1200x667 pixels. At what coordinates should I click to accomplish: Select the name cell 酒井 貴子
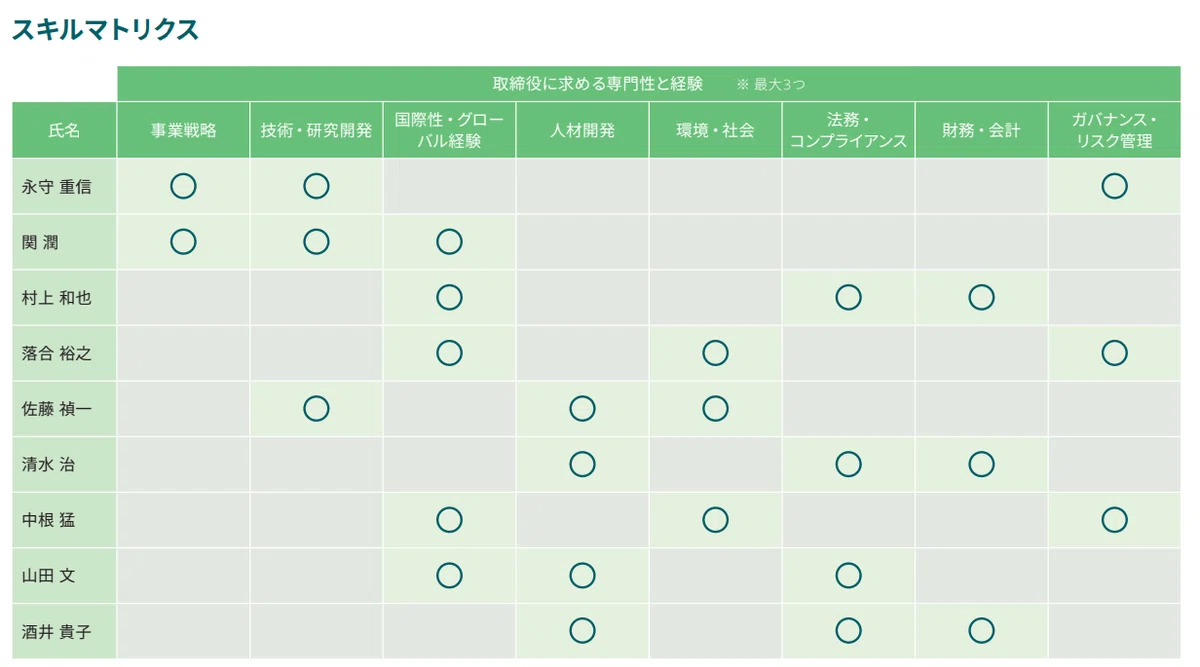[x=64, y=631]
